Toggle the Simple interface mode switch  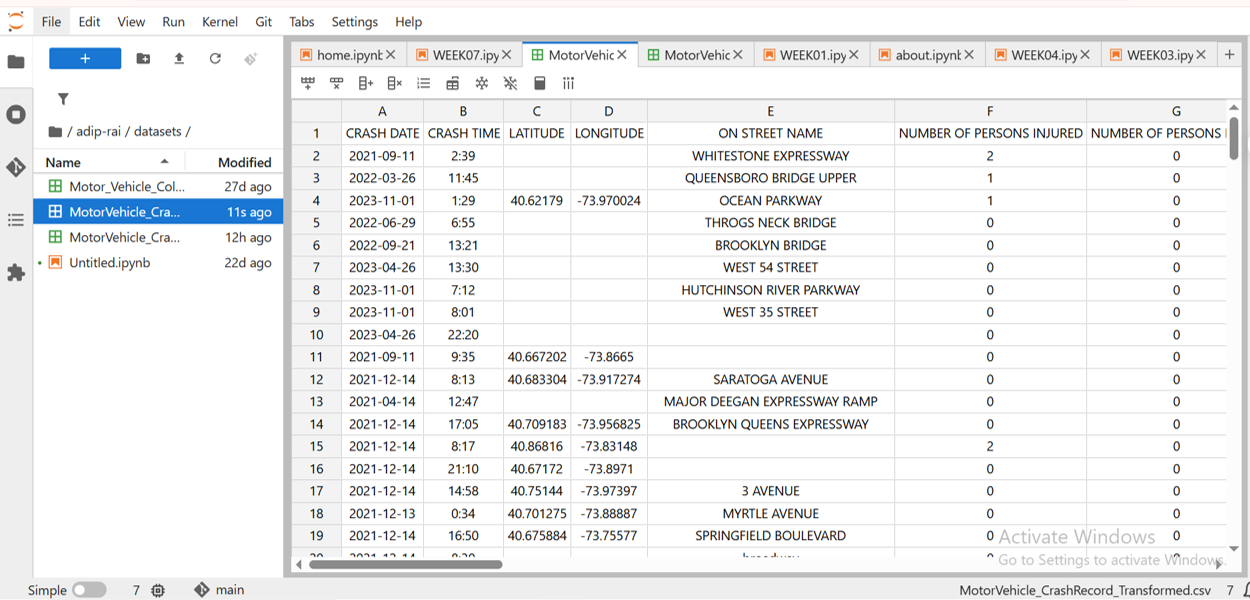(x=88, y=590)
